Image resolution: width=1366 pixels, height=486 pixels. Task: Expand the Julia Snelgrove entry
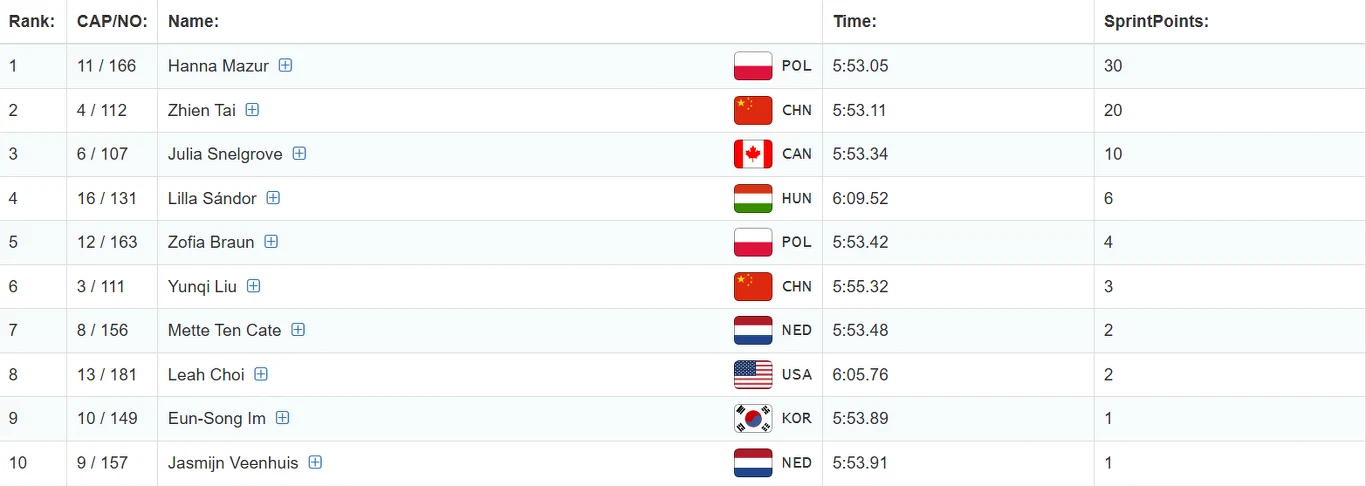299,153
